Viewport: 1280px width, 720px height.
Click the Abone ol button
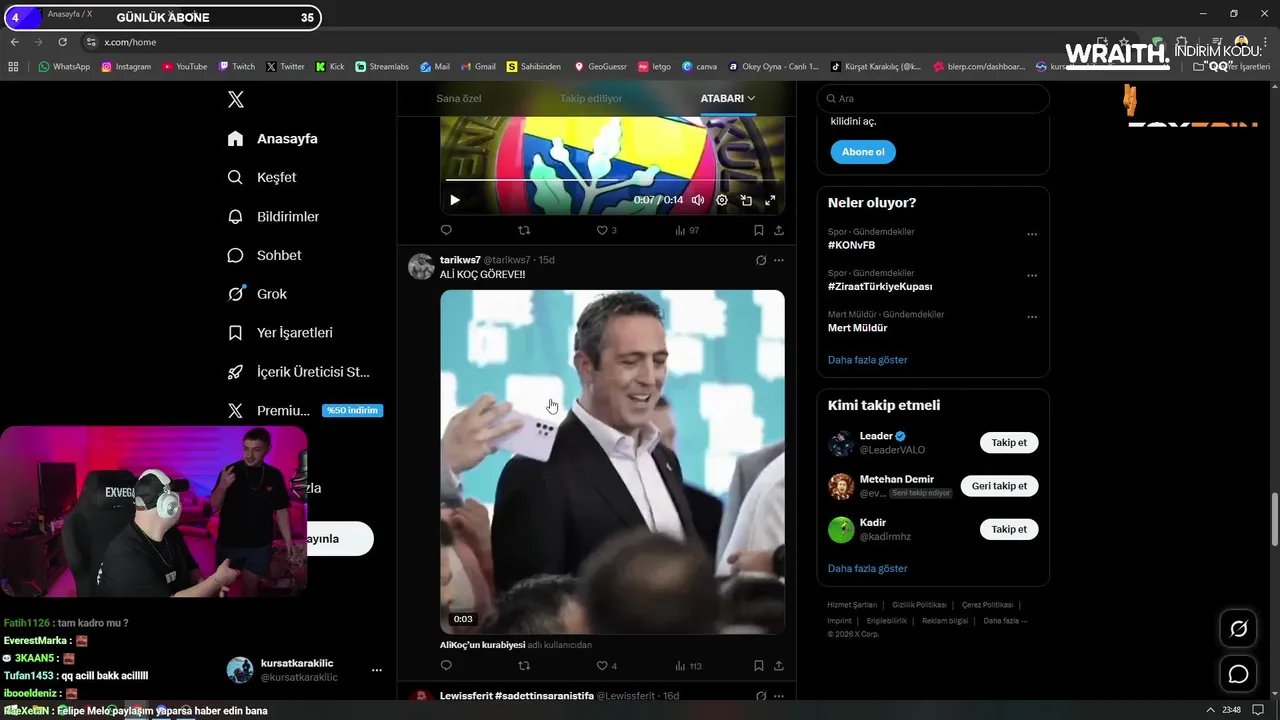[x=863, y=152]
